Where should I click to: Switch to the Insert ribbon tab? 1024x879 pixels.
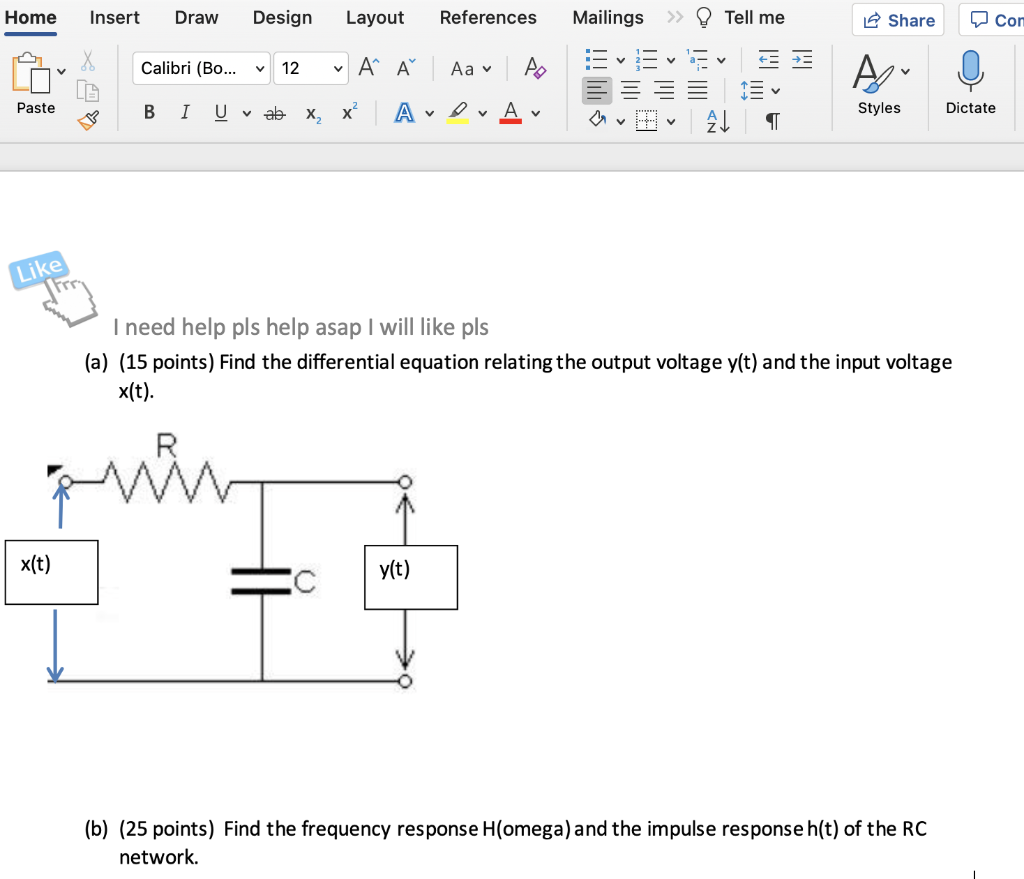coord(114,17)
